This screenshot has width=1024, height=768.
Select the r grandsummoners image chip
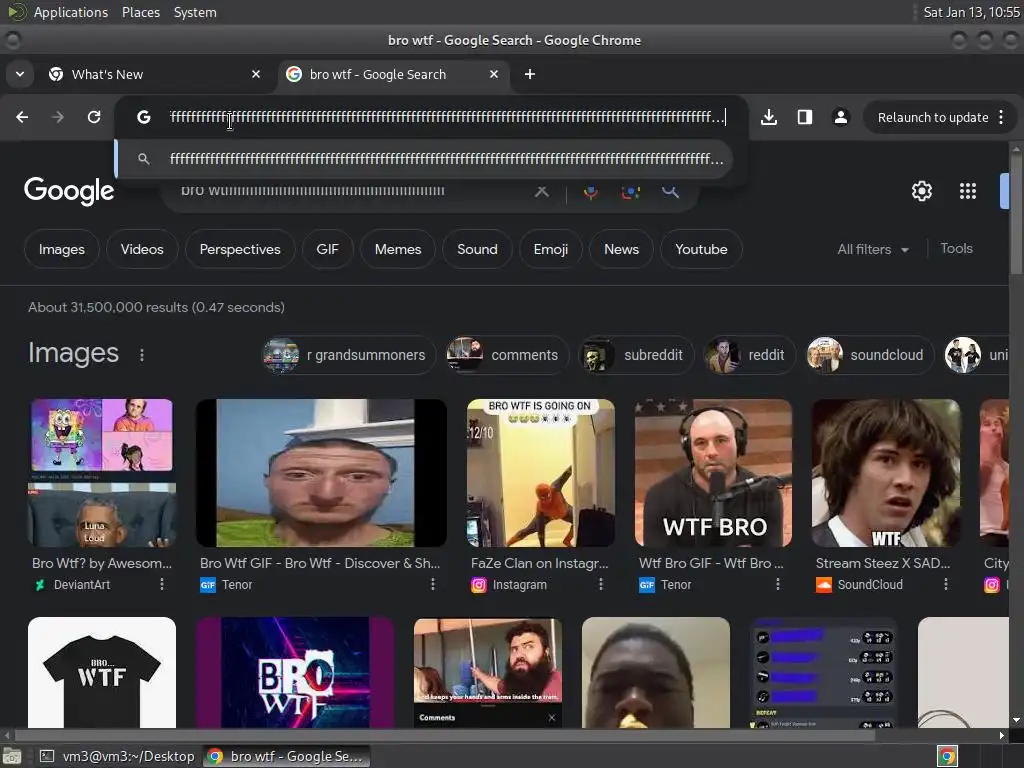point(348,355)
